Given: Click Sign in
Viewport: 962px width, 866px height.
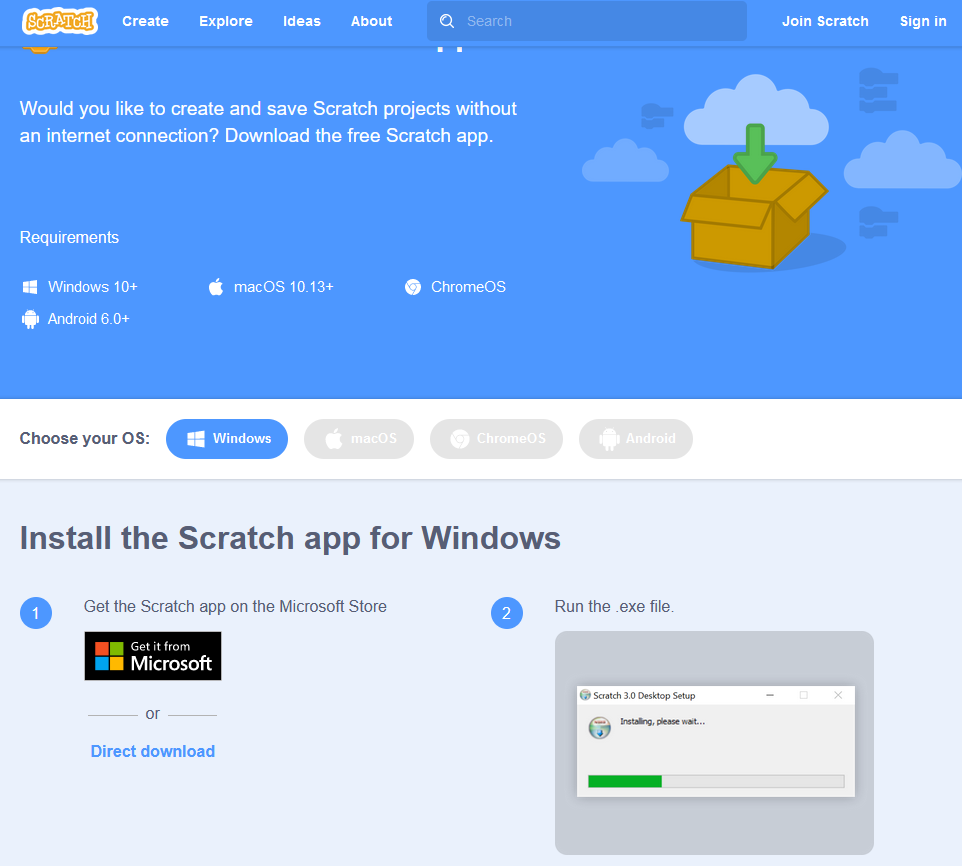Looking at the screenshot, I should point(923,21).
